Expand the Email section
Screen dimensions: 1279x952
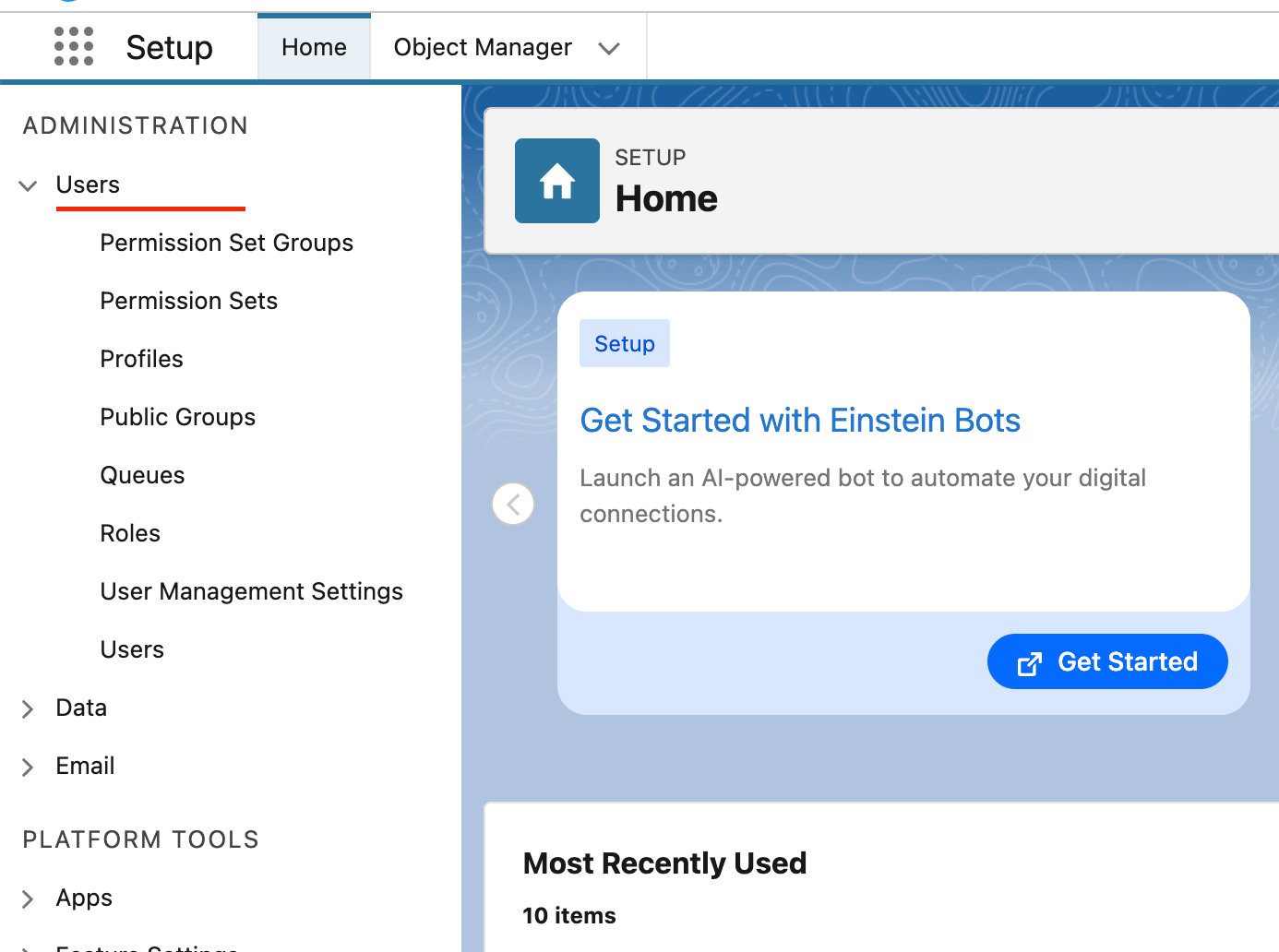click(x=28, y=767)
